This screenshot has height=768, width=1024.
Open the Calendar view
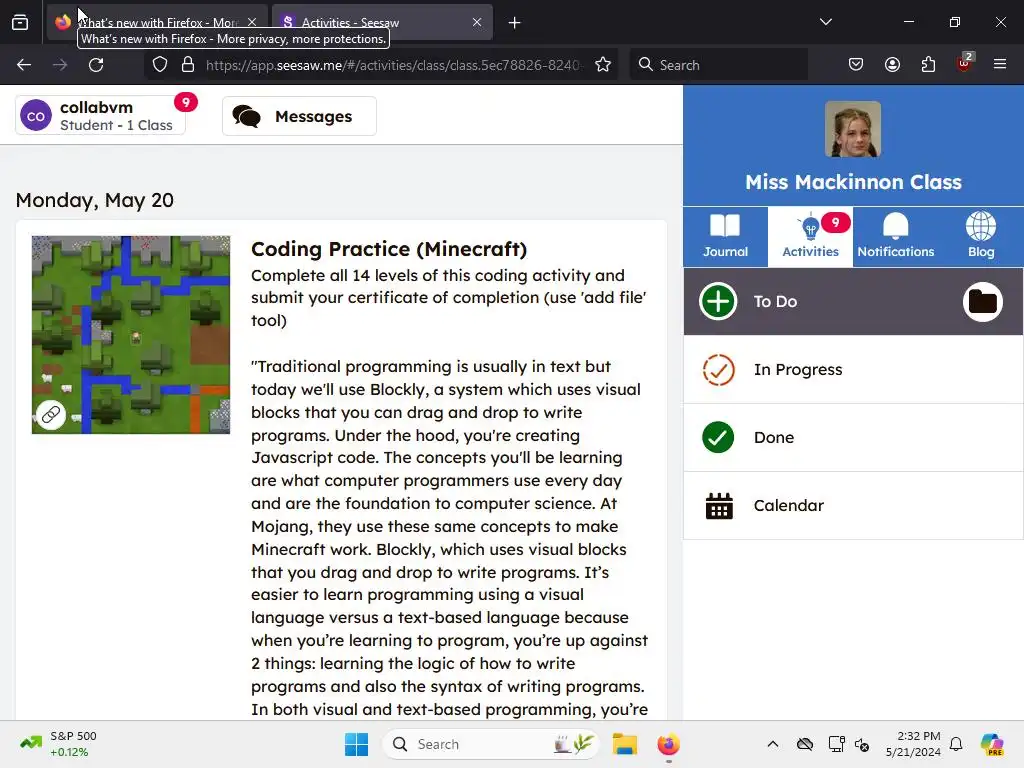point(853,505)
